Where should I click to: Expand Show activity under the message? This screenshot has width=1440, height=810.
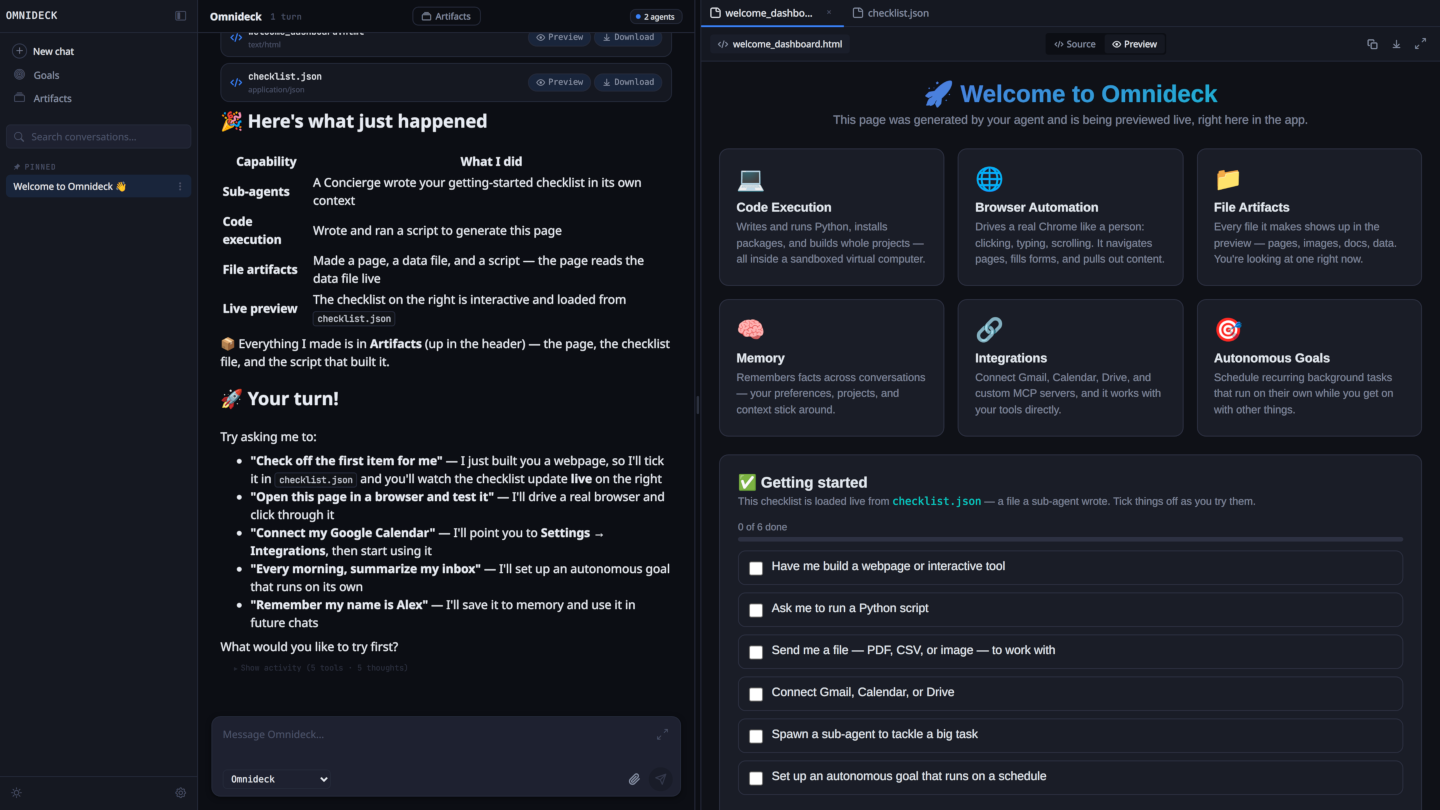(x=320, y=668)
